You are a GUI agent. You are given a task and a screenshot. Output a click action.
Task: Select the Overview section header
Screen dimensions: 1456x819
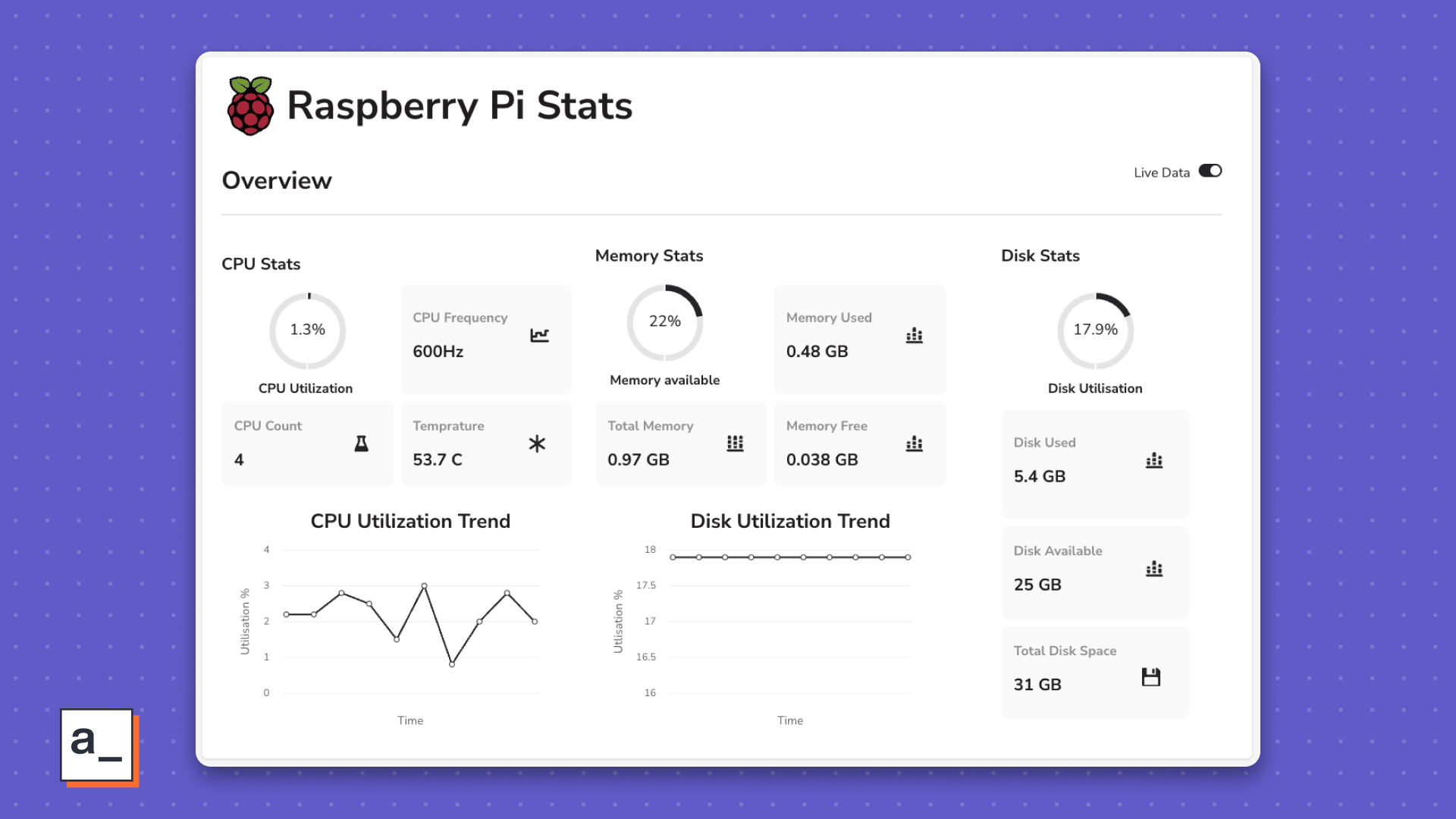point(277,181)
